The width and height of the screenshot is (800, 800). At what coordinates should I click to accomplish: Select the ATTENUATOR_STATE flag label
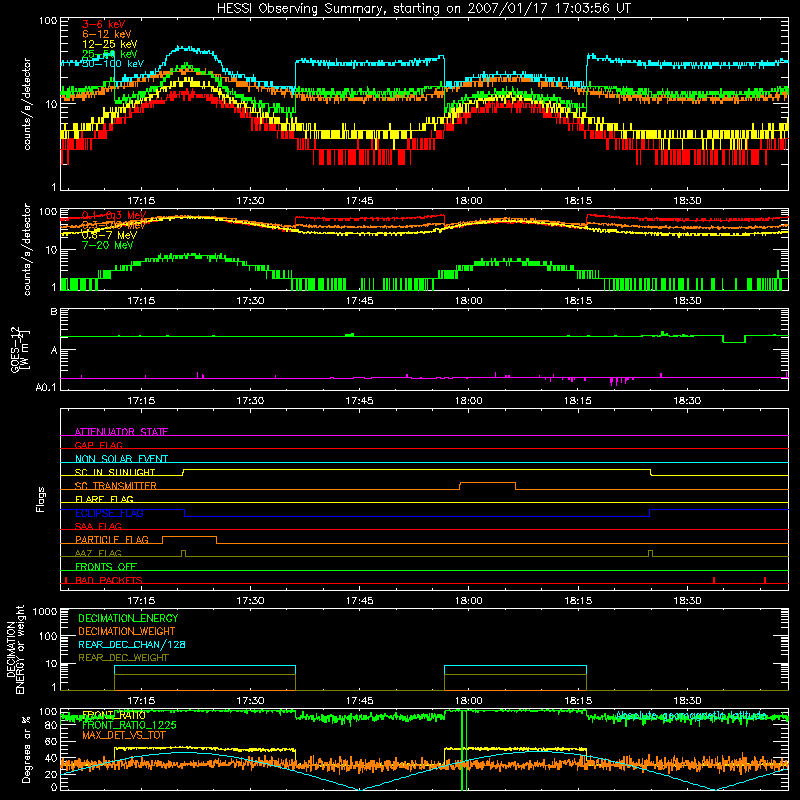(x=121, y=432)
